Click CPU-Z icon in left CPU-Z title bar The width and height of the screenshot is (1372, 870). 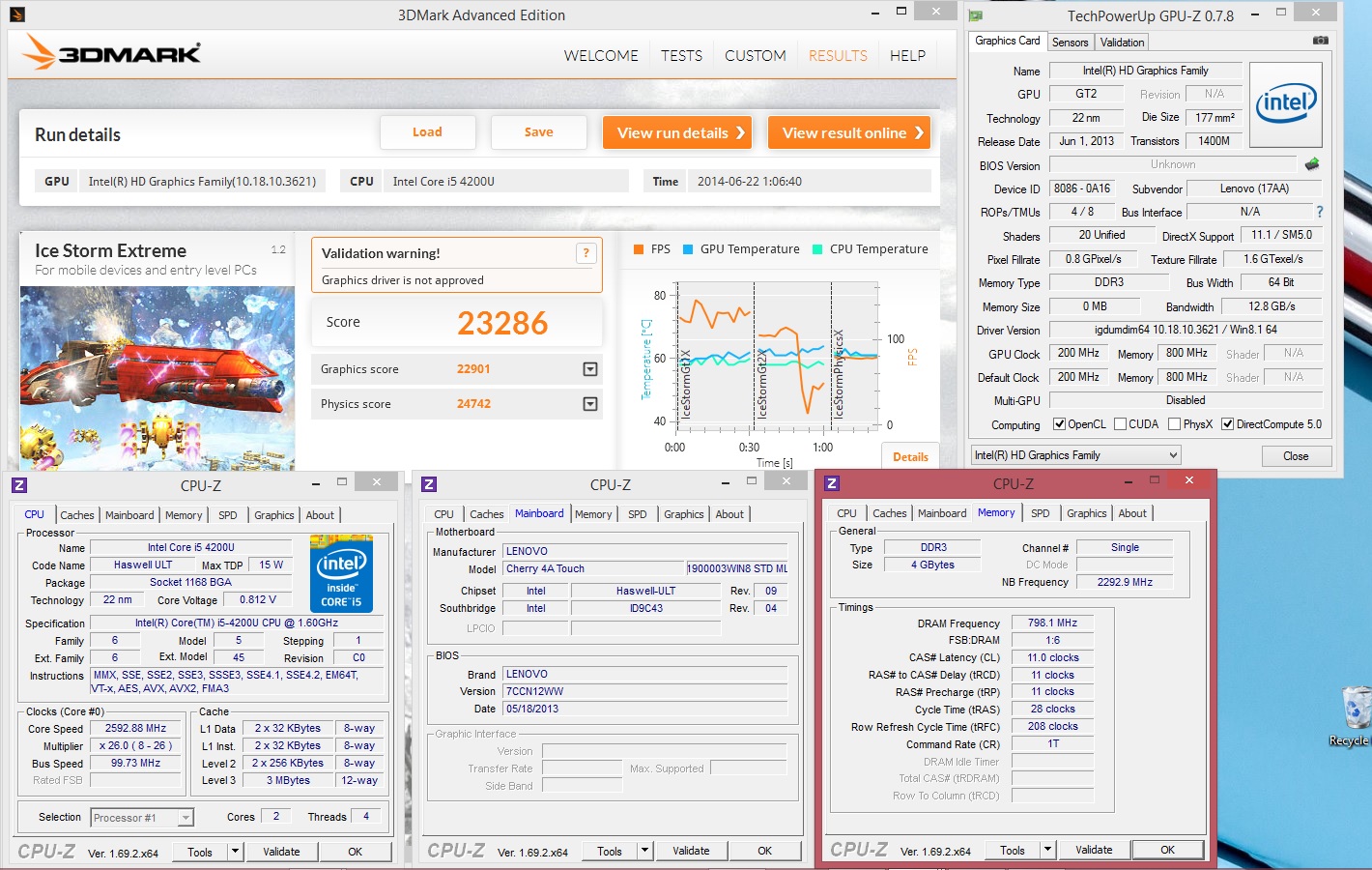[19, 485]
